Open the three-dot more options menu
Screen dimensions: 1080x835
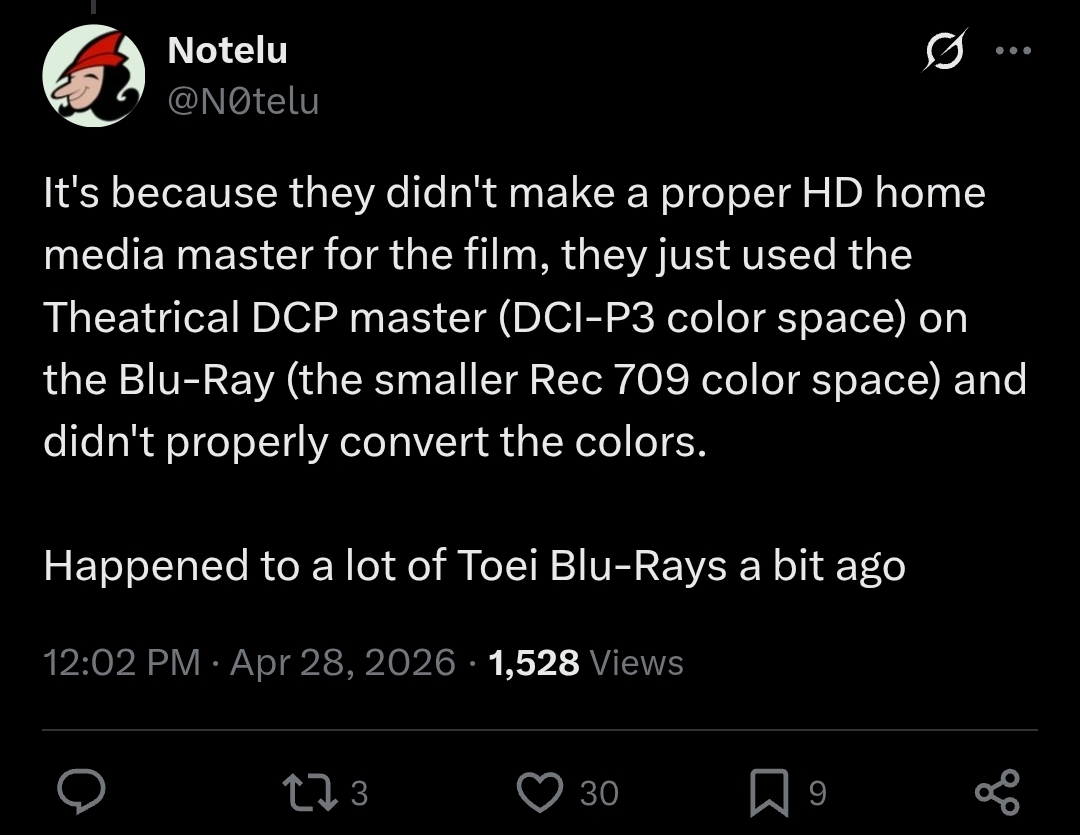[1013, 50]
